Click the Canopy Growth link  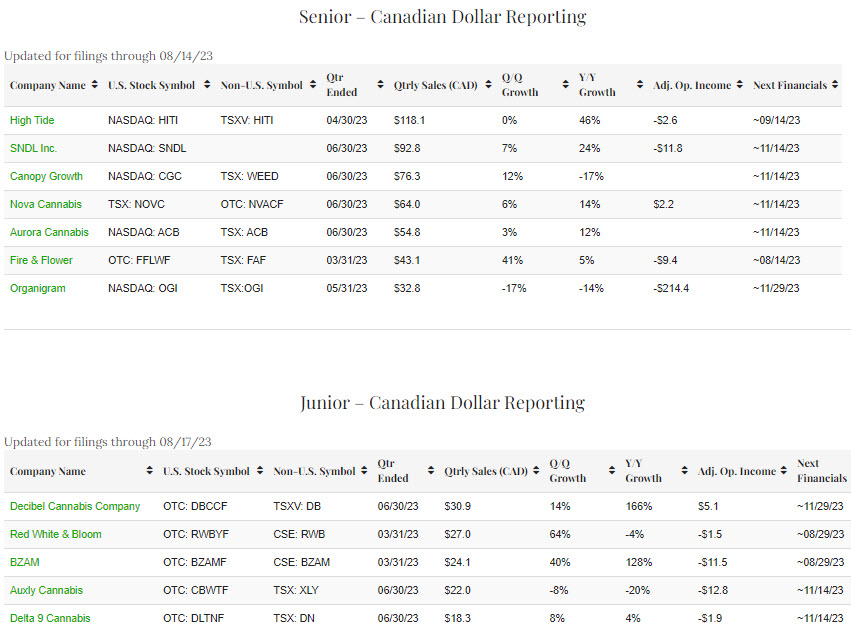(46, 176)
